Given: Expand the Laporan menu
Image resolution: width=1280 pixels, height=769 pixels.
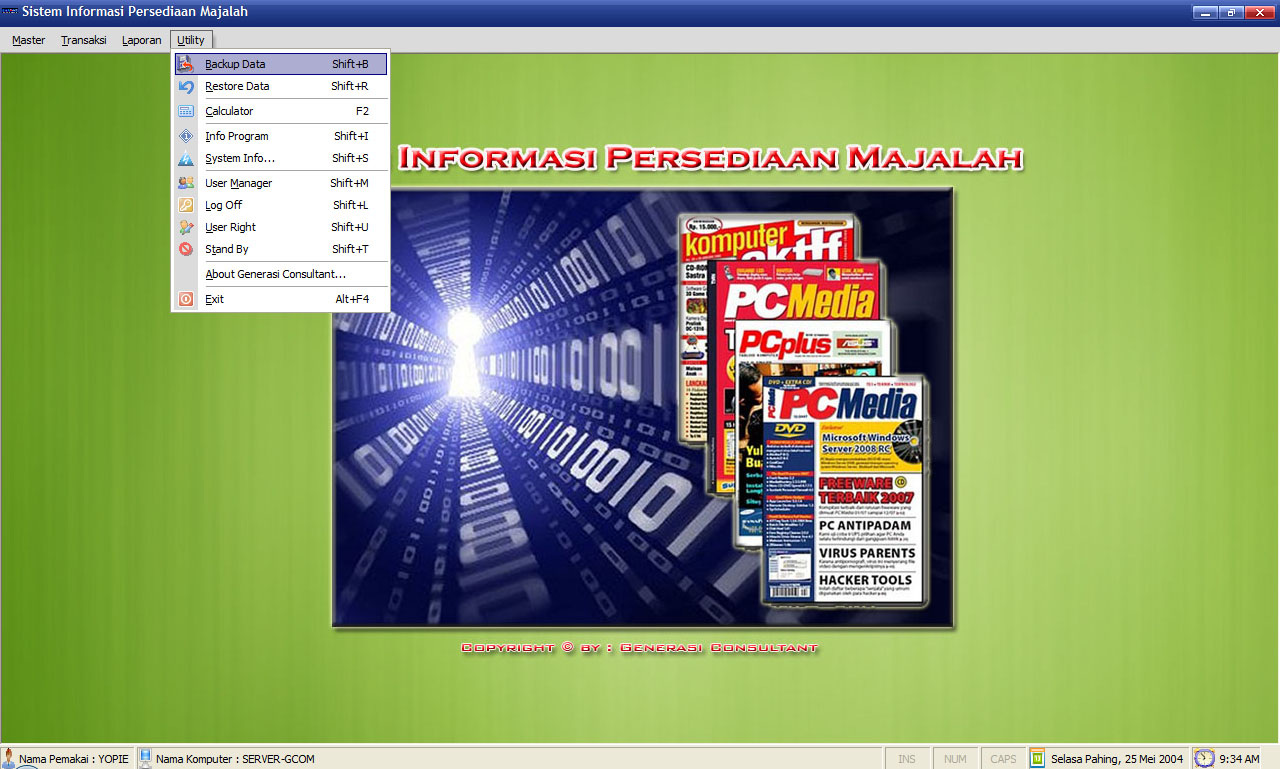Looking at the screenshot, I should [141, 40].
